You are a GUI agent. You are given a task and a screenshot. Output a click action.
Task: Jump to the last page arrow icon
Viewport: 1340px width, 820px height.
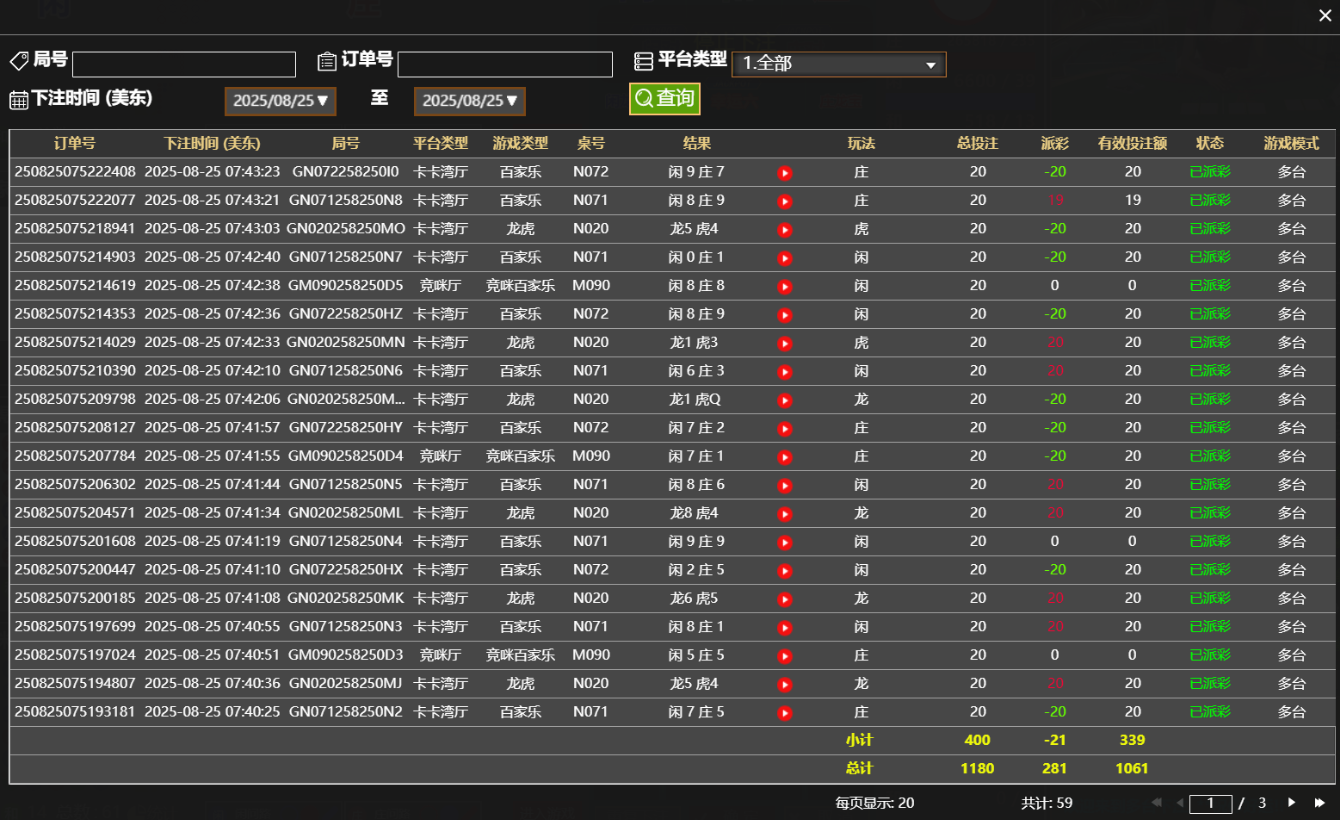pyautogui.click(x=1319, y=802)
